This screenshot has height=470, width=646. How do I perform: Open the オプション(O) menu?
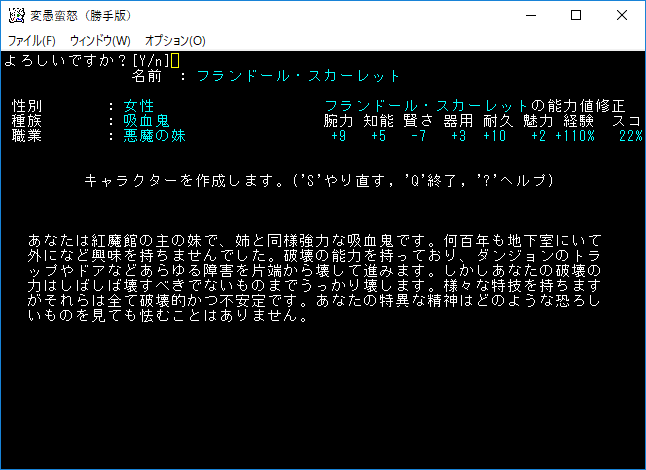[x=175, y=41]
